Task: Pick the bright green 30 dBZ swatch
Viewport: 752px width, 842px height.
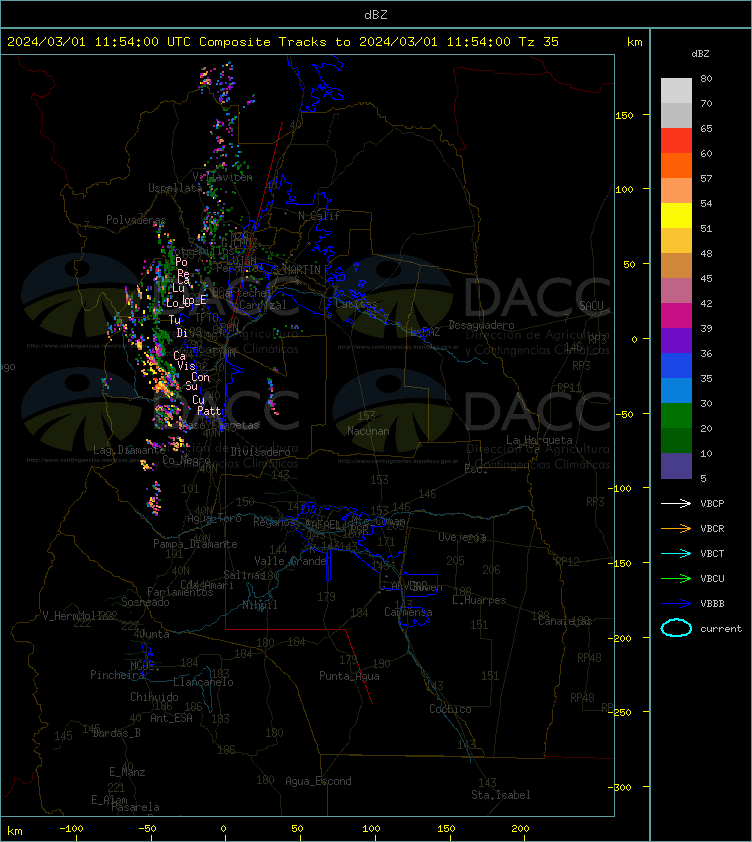Action: [676, 415]
